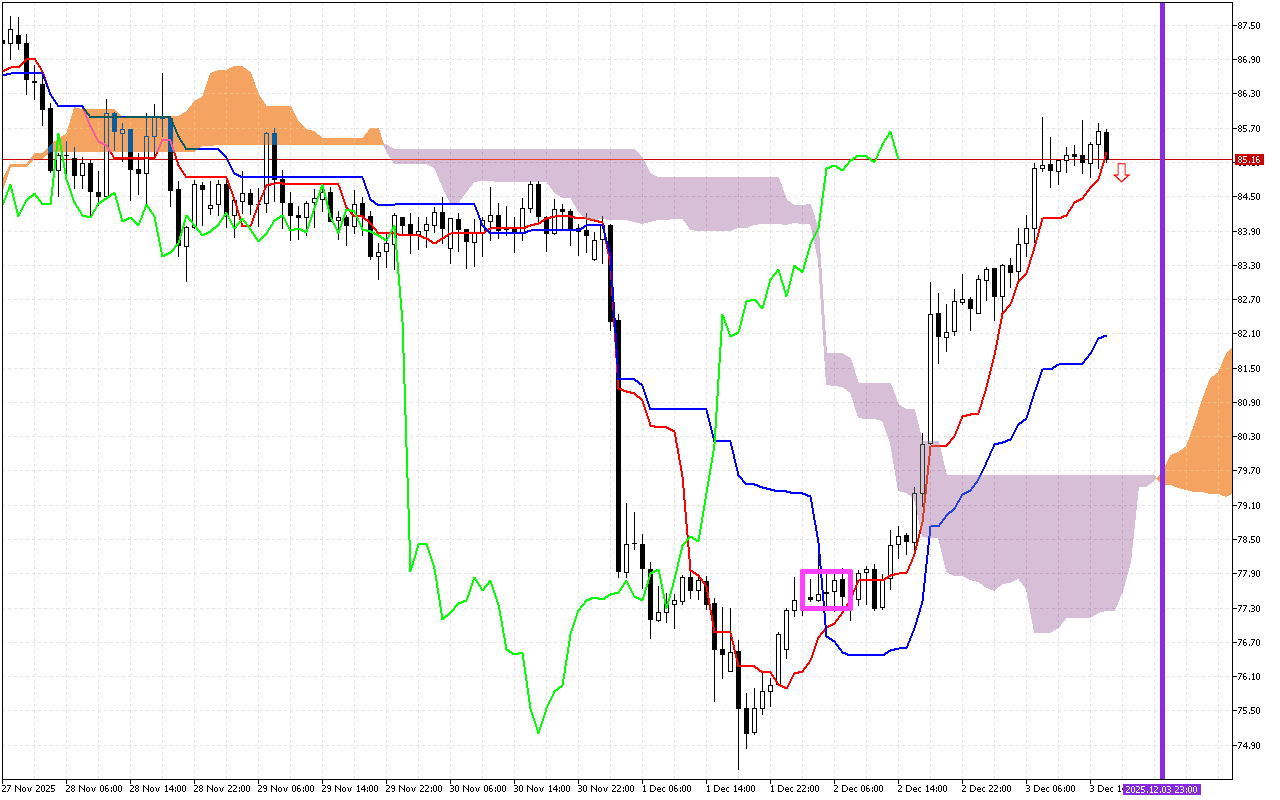Click the red 85.16 price label
The height and width of the screenshot is (800, 1280).
click(1249, 160)
